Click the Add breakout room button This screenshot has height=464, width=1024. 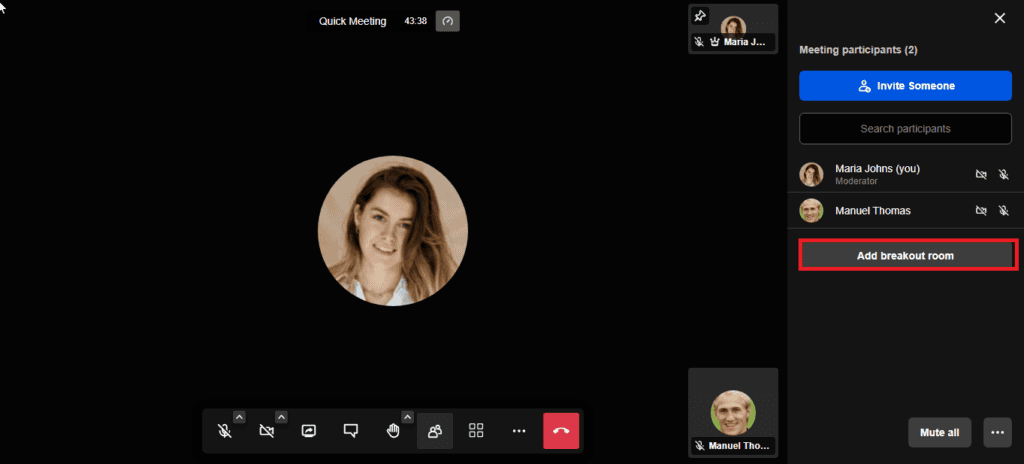[905, 256]
